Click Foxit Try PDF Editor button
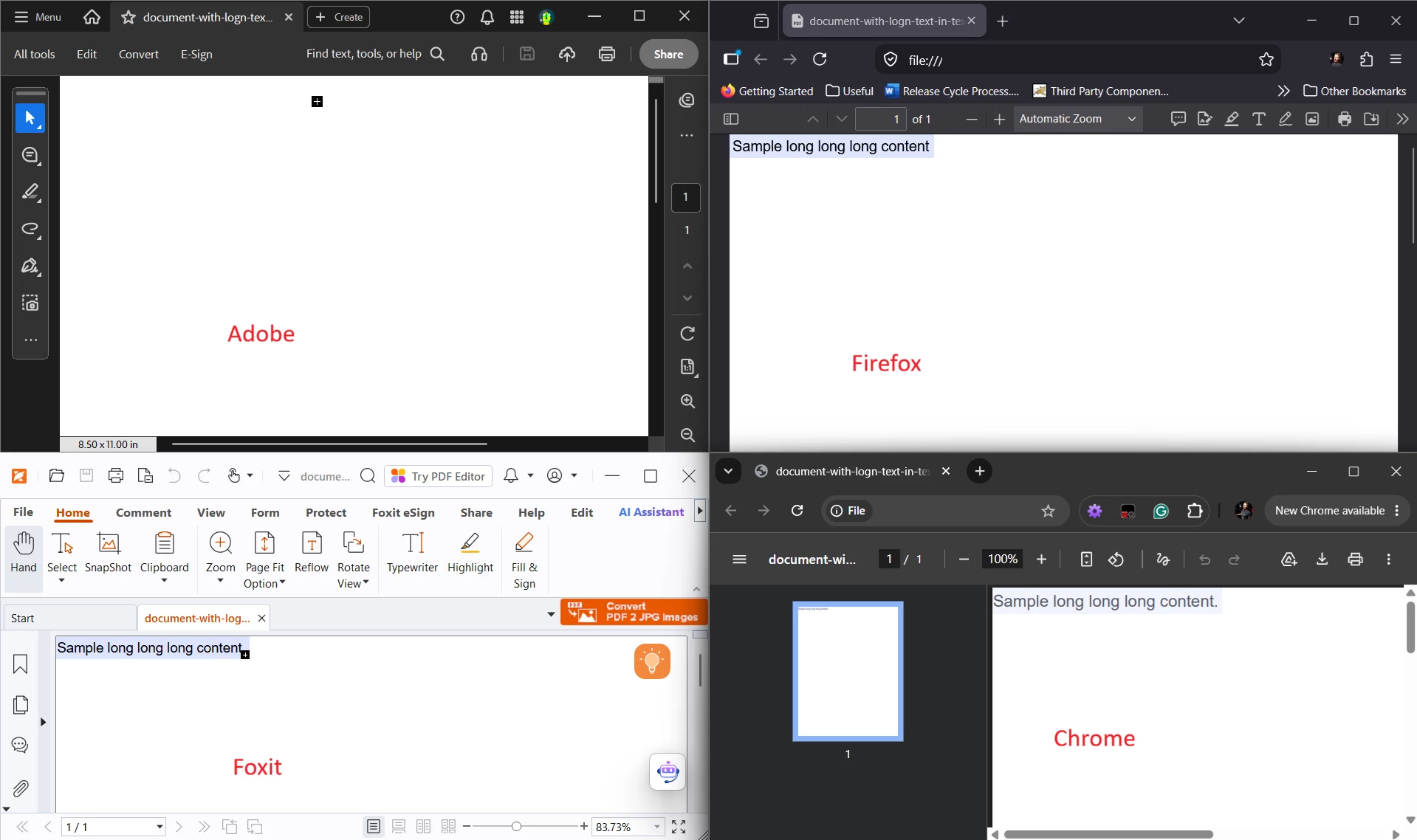Image resolution: width=1417 pixels, height=840 pixels. [438, 476]
